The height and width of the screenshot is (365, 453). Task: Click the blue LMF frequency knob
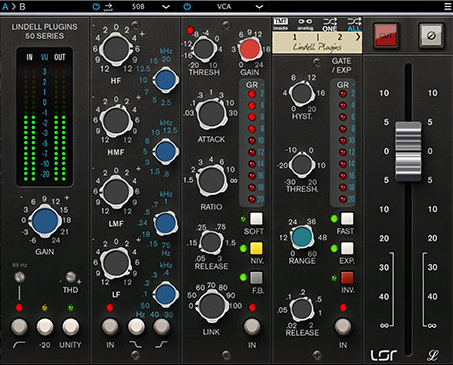pos(166,223)
